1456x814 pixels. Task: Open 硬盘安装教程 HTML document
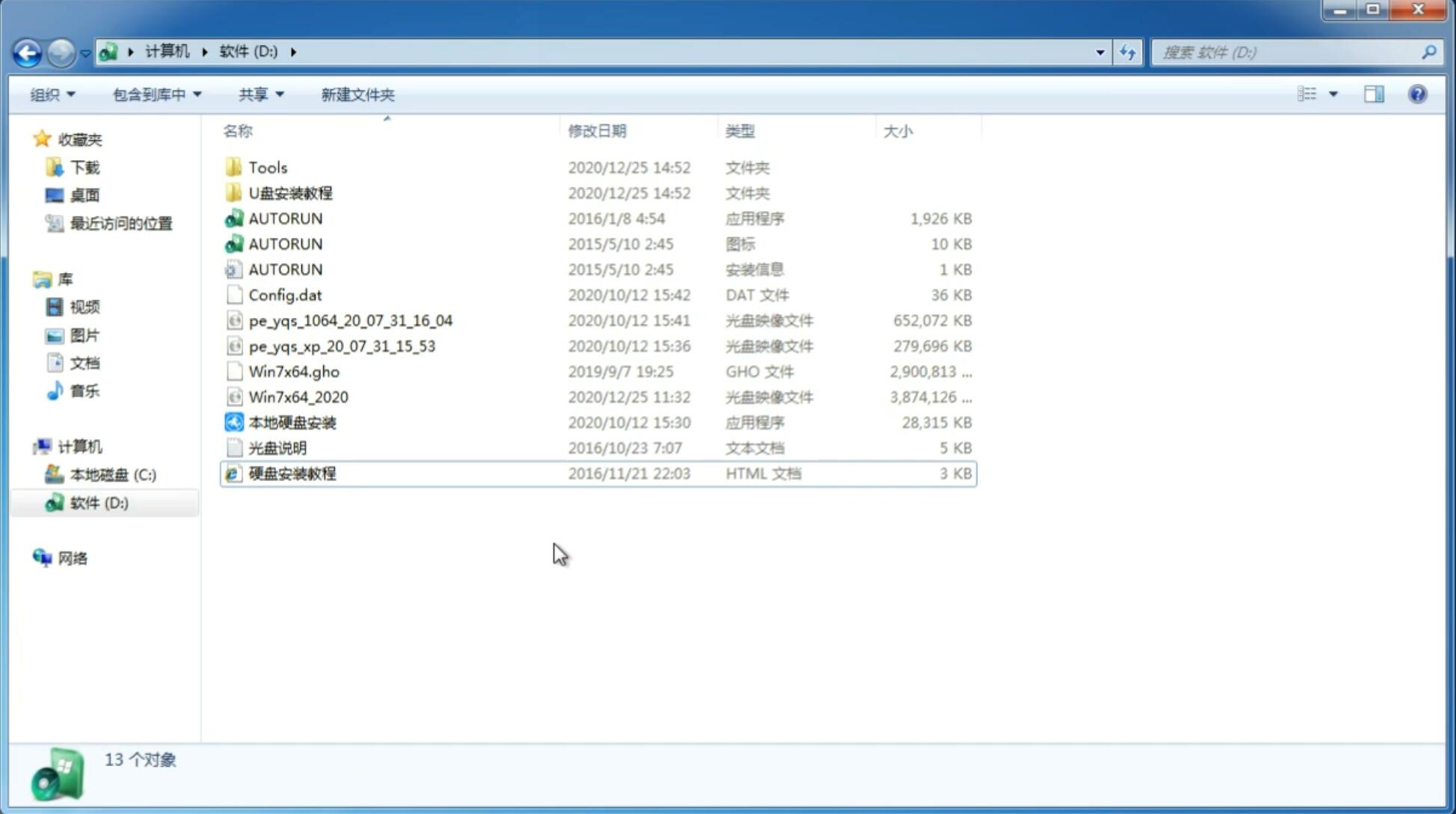pos(290,473)
